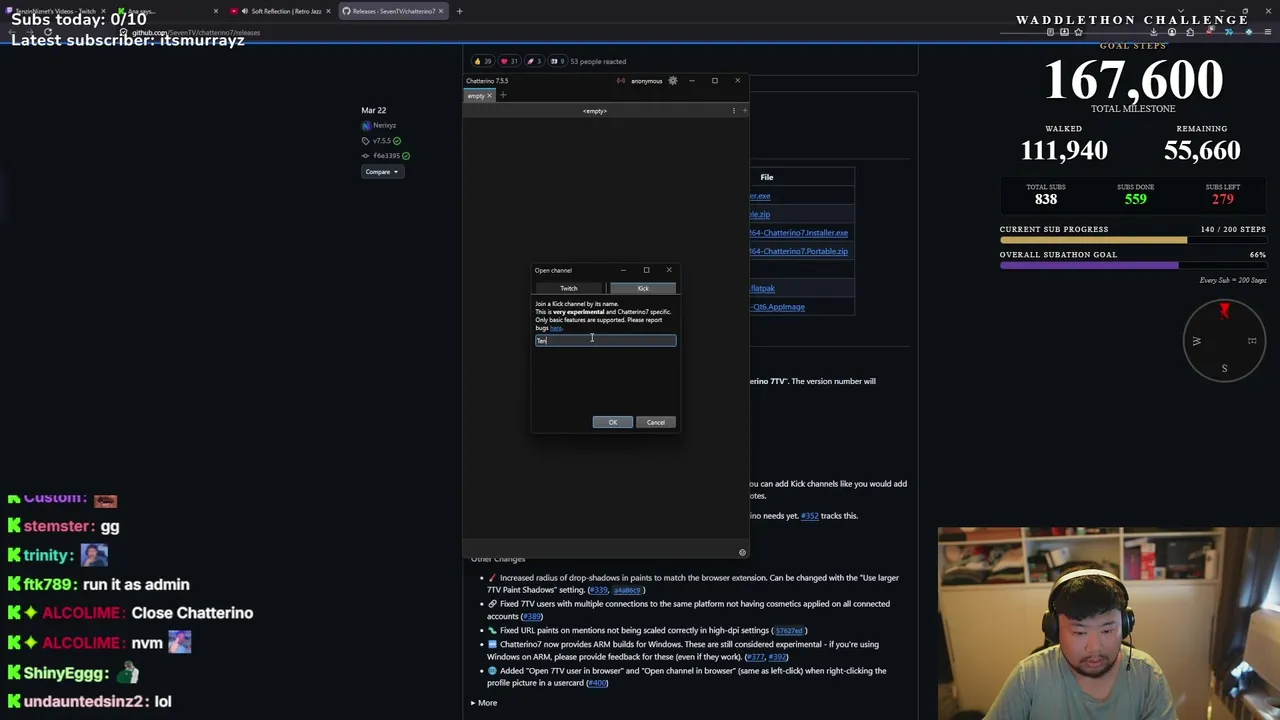Click the heart reaction with 31
The image size is (1280, 720).
pos(510,61)
